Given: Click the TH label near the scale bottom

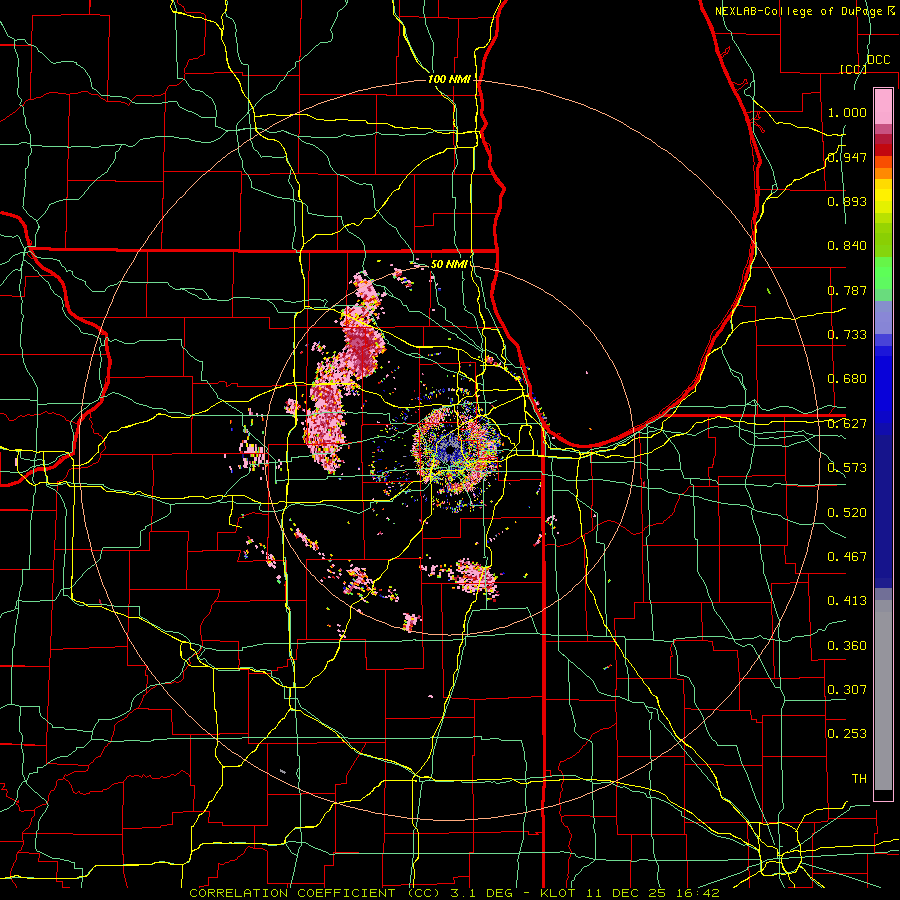Looking at the screenshot, I should coord(859,779).
